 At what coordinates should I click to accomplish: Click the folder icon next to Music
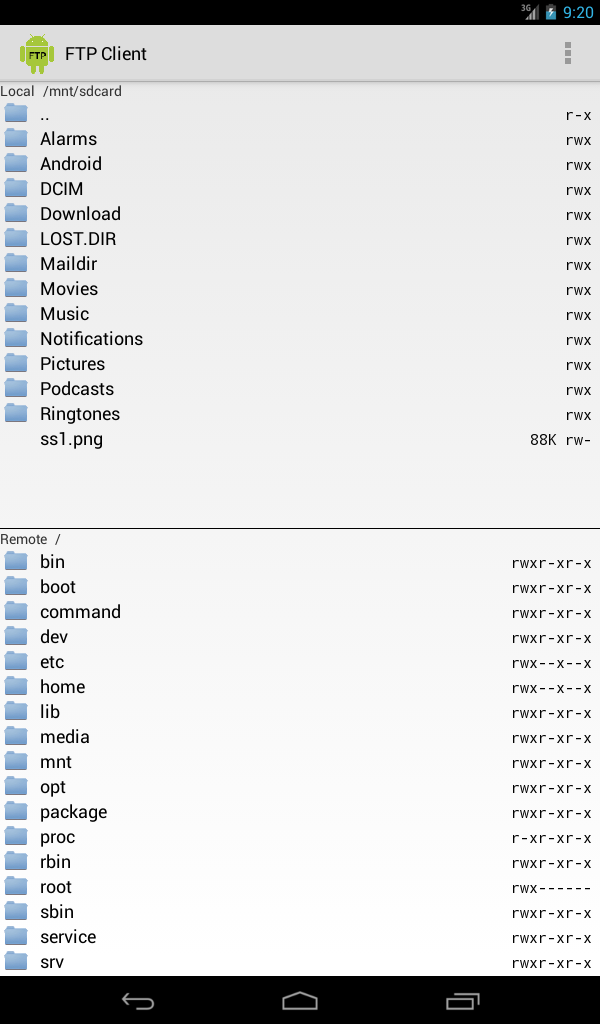pos(16,313)
